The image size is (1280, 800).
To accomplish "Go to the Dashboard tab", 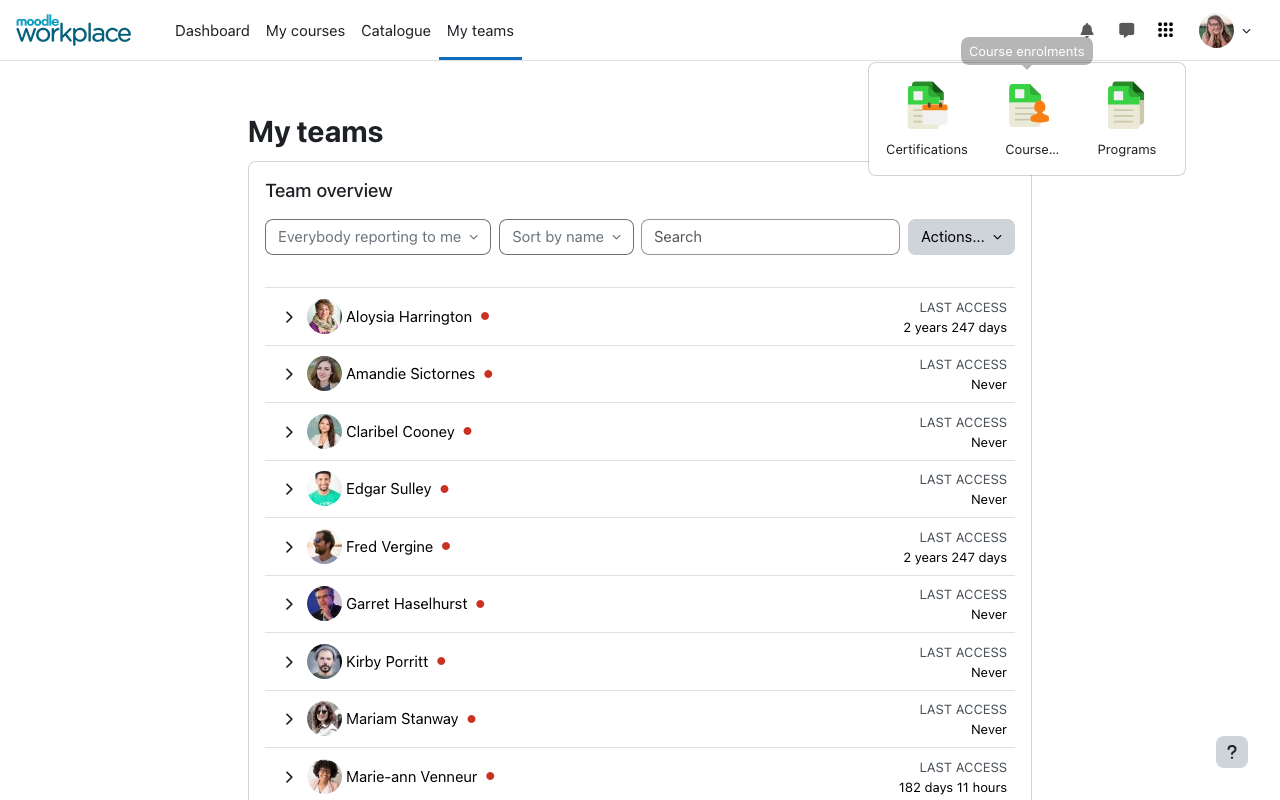I will tap(212, 31).
